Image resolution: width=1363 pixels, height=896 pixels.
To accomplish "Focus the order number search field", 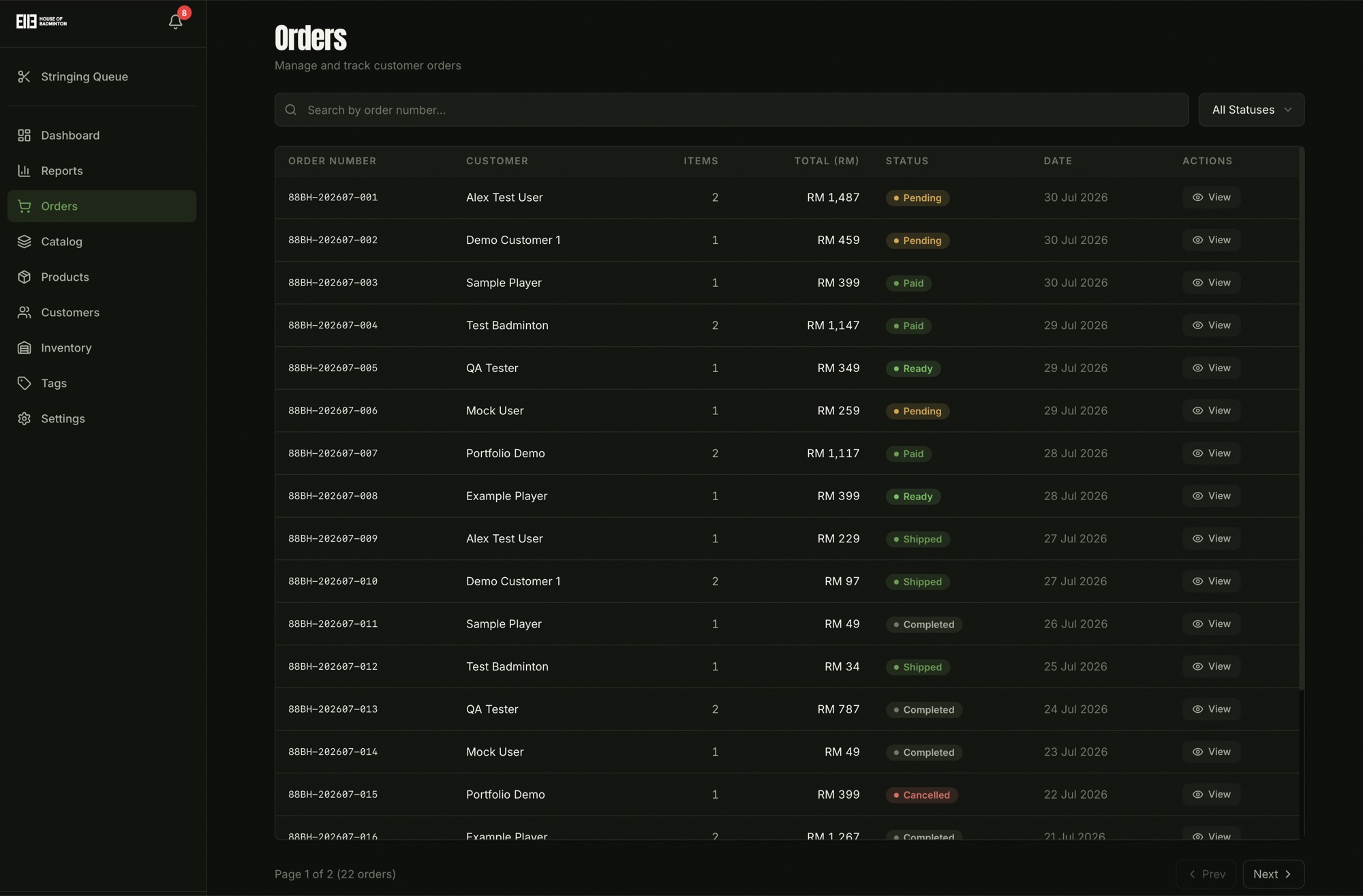I will coord(731,110).
